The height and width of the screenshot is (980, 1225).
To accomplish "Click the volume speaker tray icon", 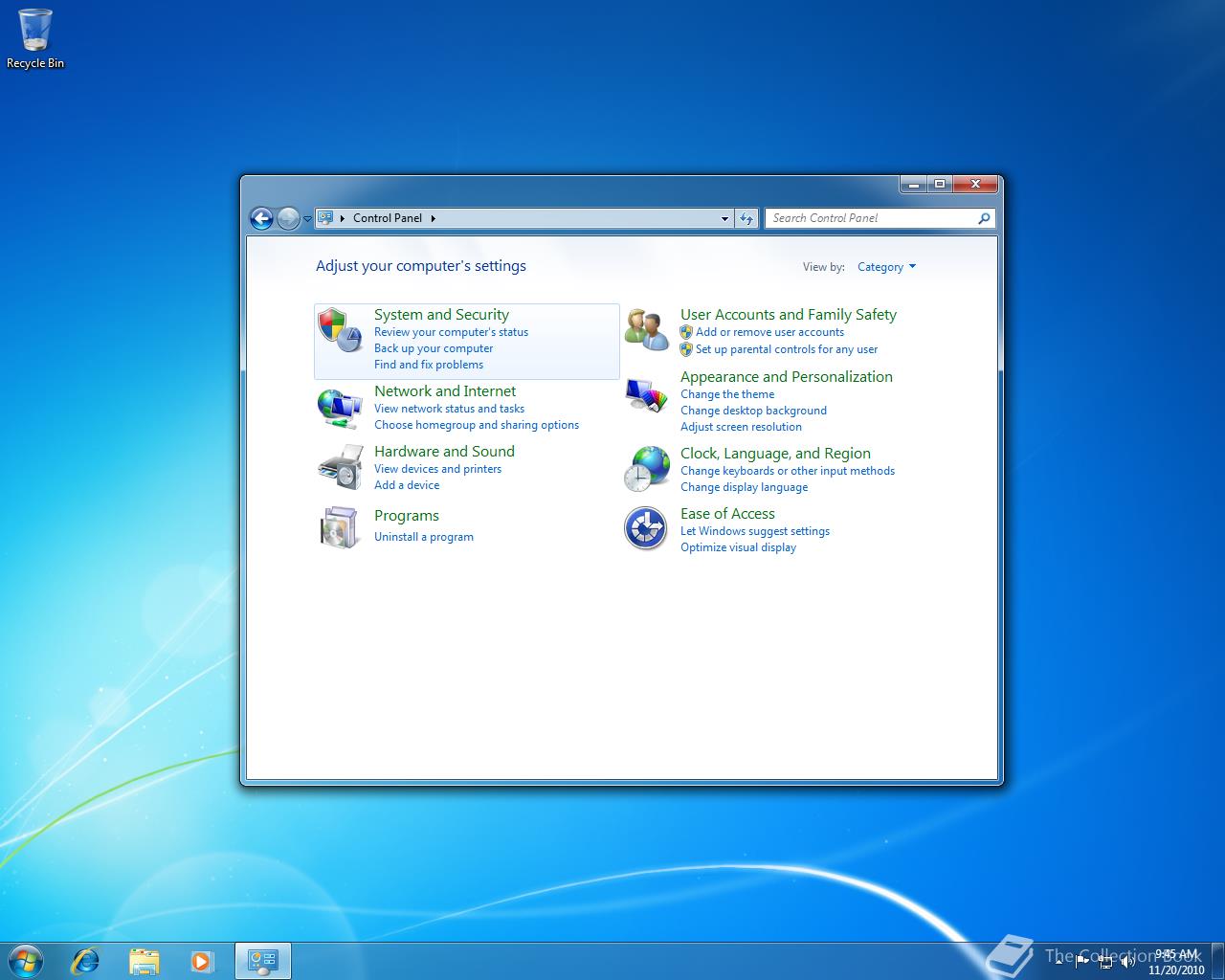I will (1128, 962).
